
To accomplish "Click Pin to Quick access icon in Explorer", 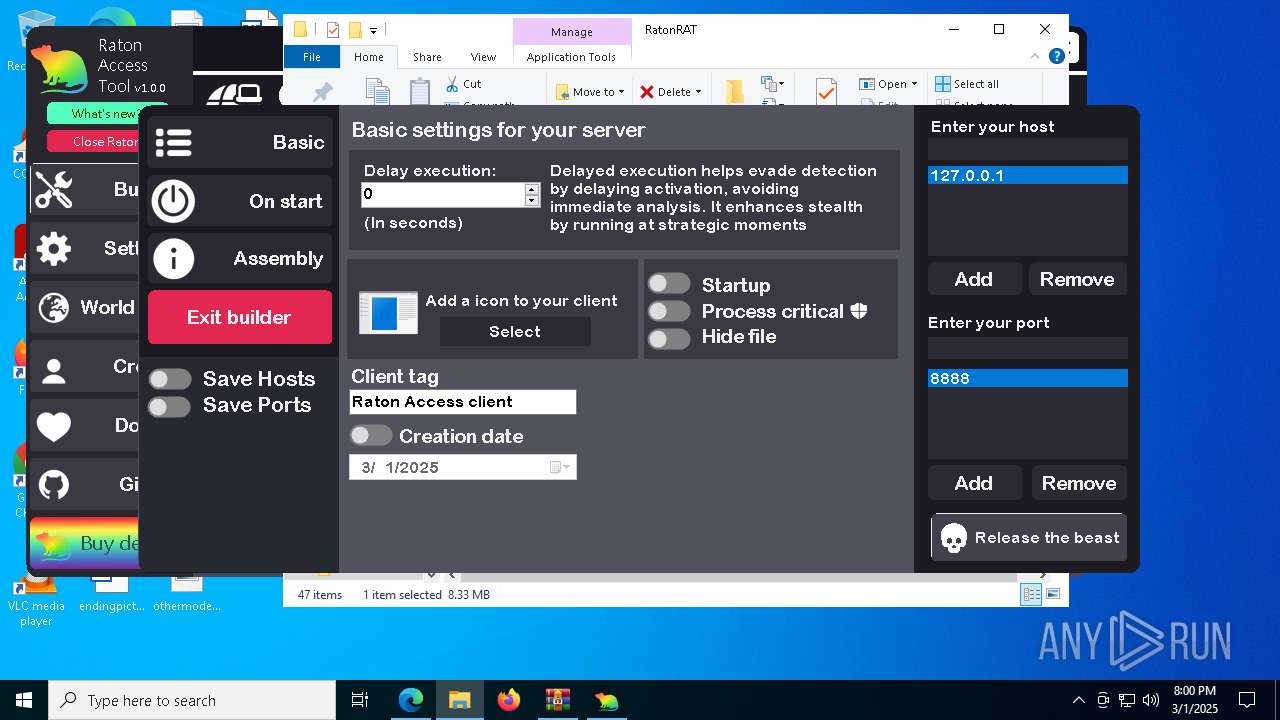I will click(x=322, y=92).
